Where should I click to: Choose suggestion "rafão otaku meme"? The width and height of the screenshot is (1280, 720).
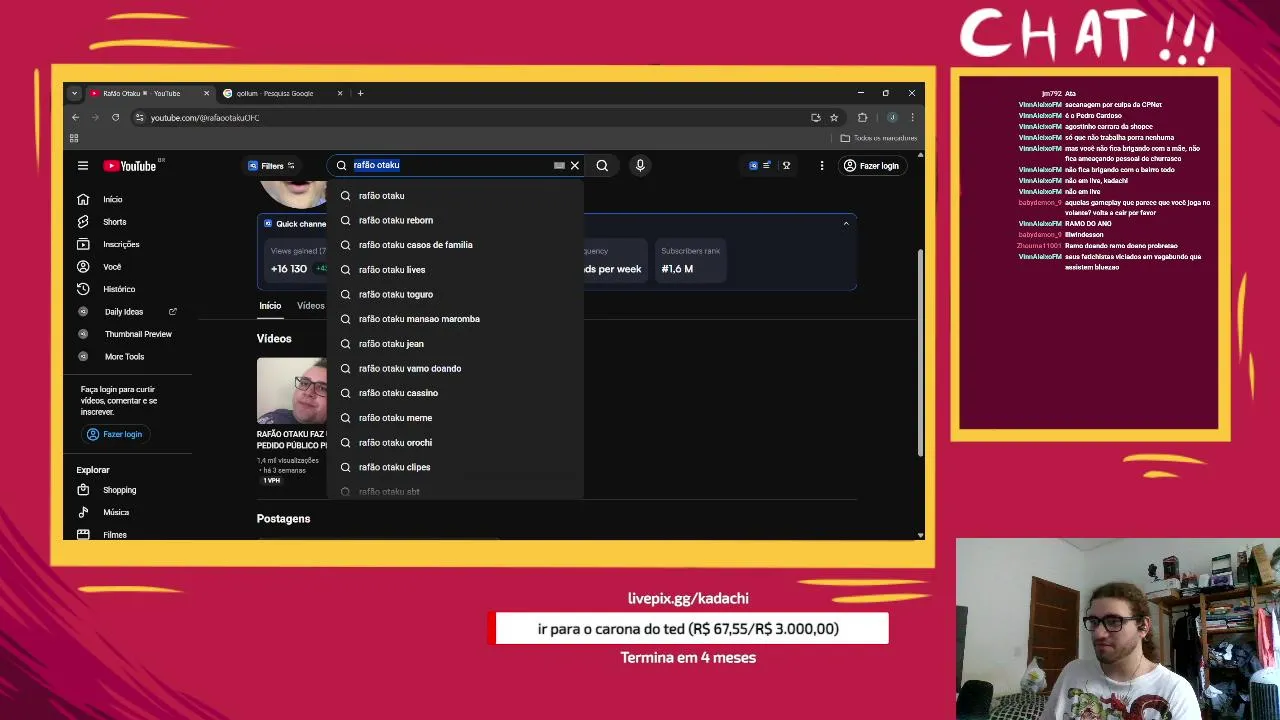[455, 418]
